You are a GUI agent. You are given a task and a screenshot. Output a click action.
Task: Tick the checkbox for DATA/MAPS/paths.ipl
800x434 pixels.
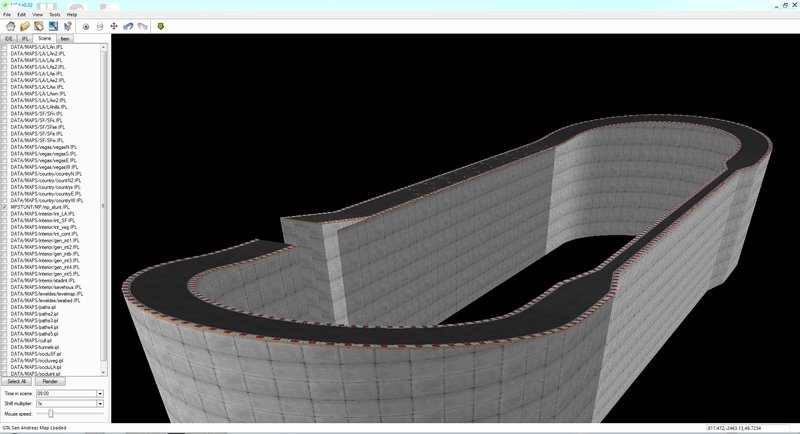(5, 307)
